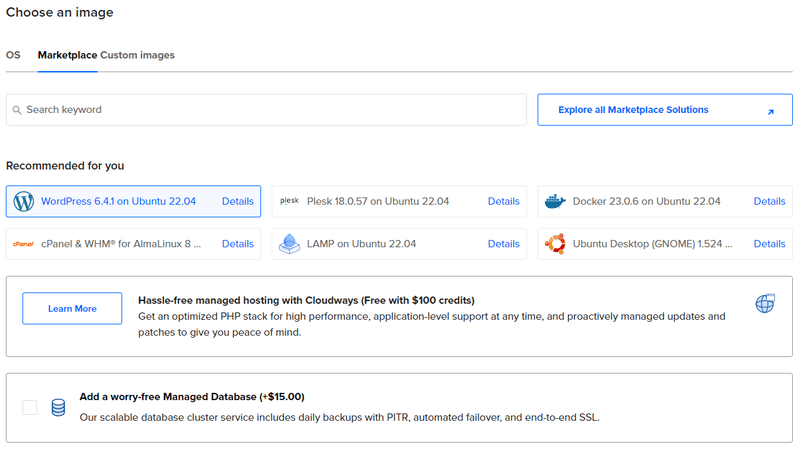The height and width of the screenshot is (450, 800).
Task: Open the Custom images tab
Action: tap(137, 55)
